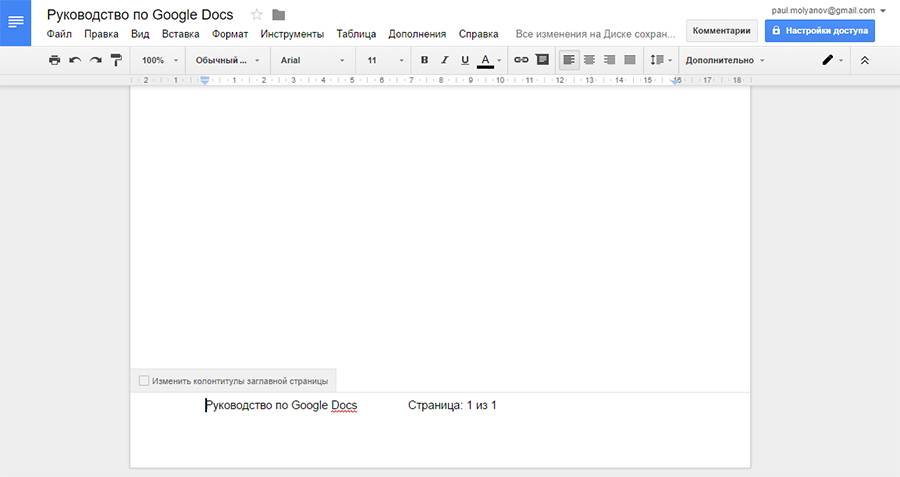Click the print icon in toolbar
The image size is (900, 477).
coord(54,60)
